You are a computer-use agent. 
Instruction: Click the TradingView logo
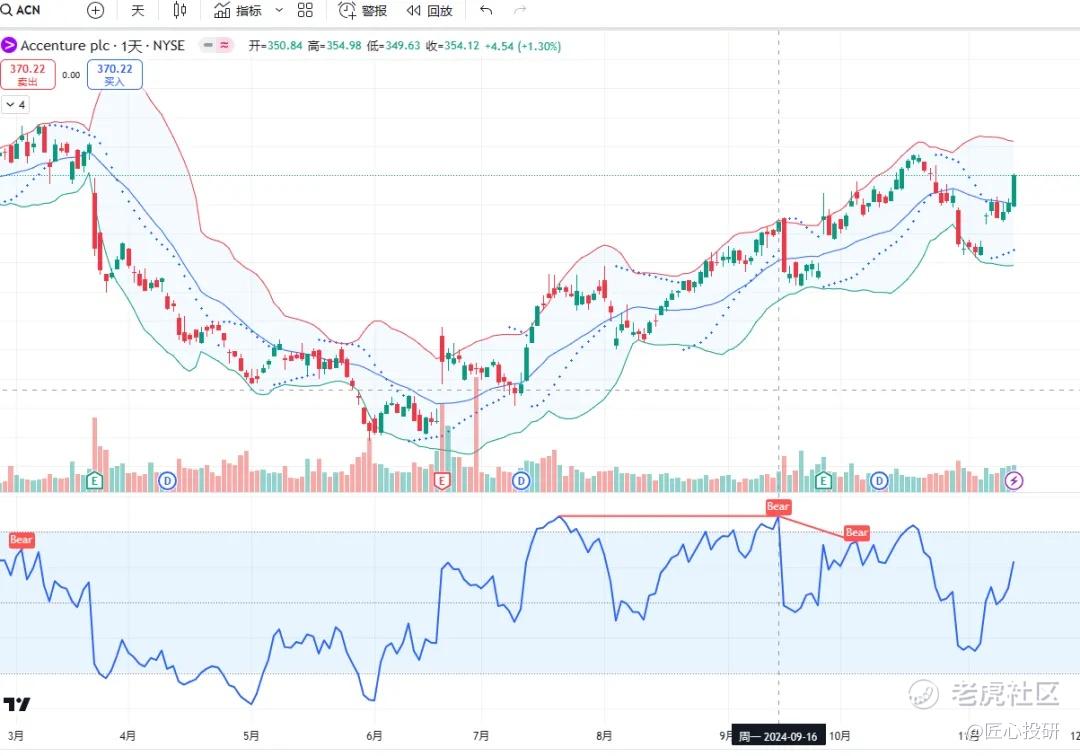click(17, 704)
